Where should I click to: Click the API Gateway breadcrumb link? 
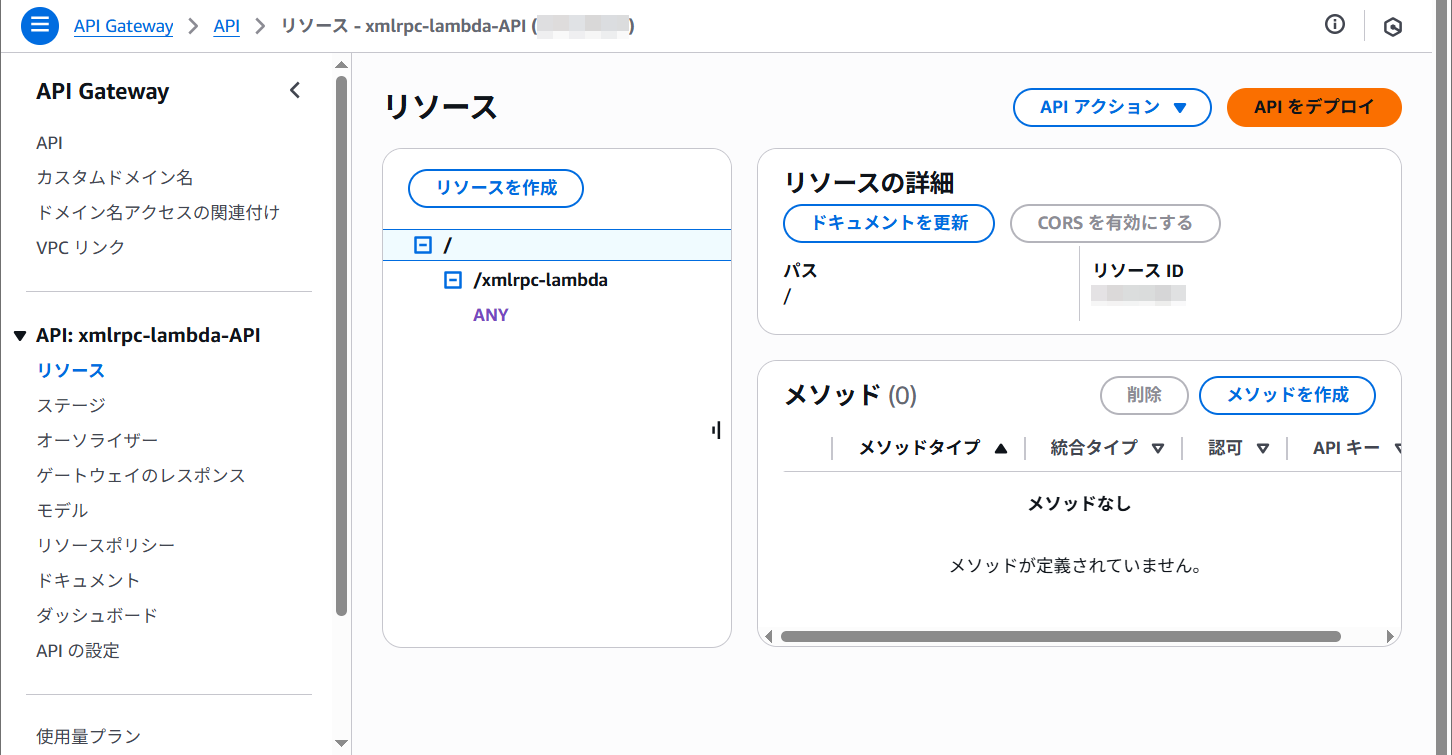coord(123,26)
